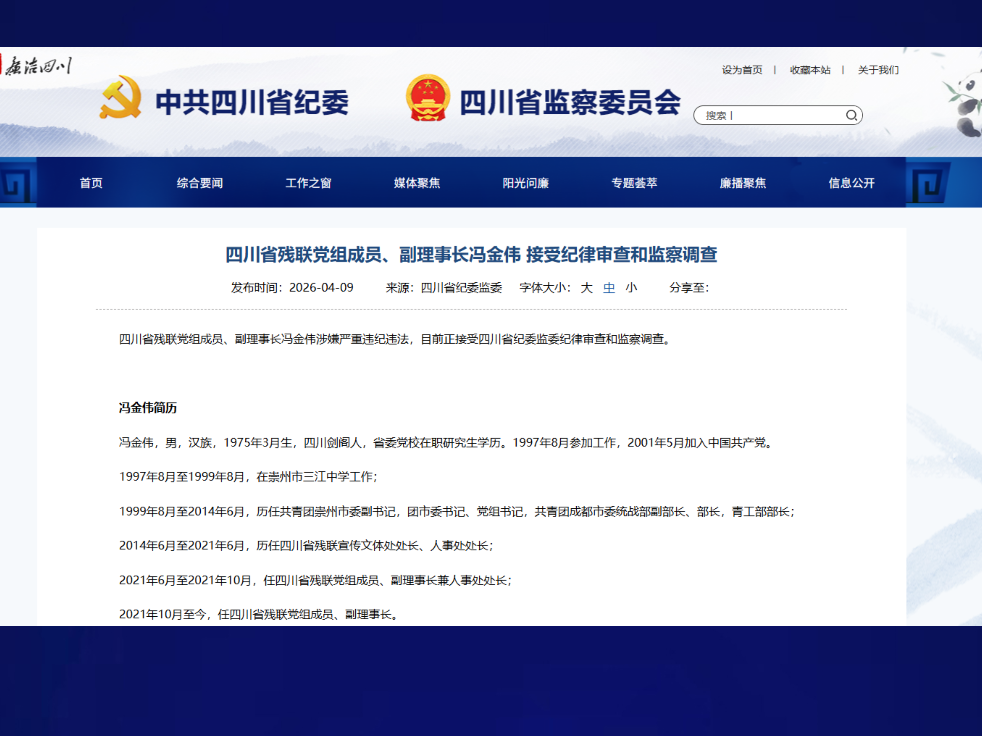Click the article headline about 冯金伟

pos(471,256)
